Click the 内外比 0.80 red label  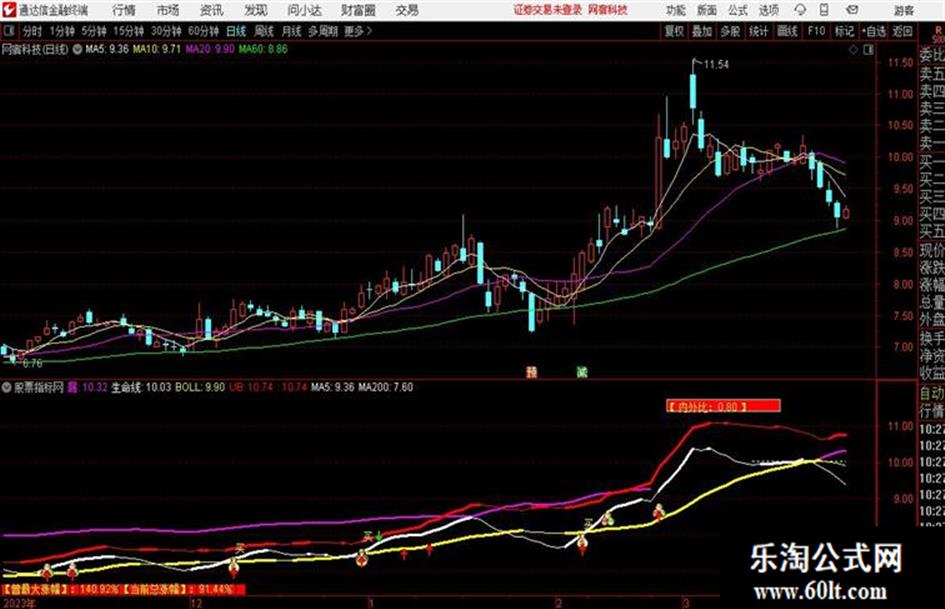point(723,406)
